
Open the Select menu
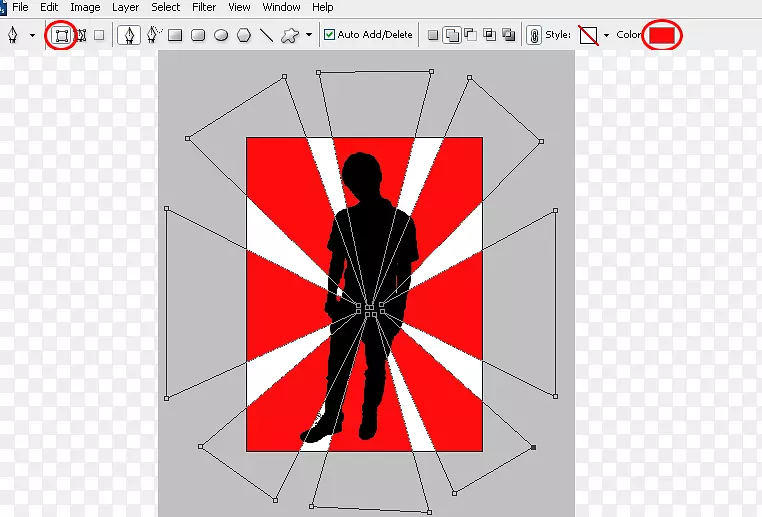tap(166, 7)
